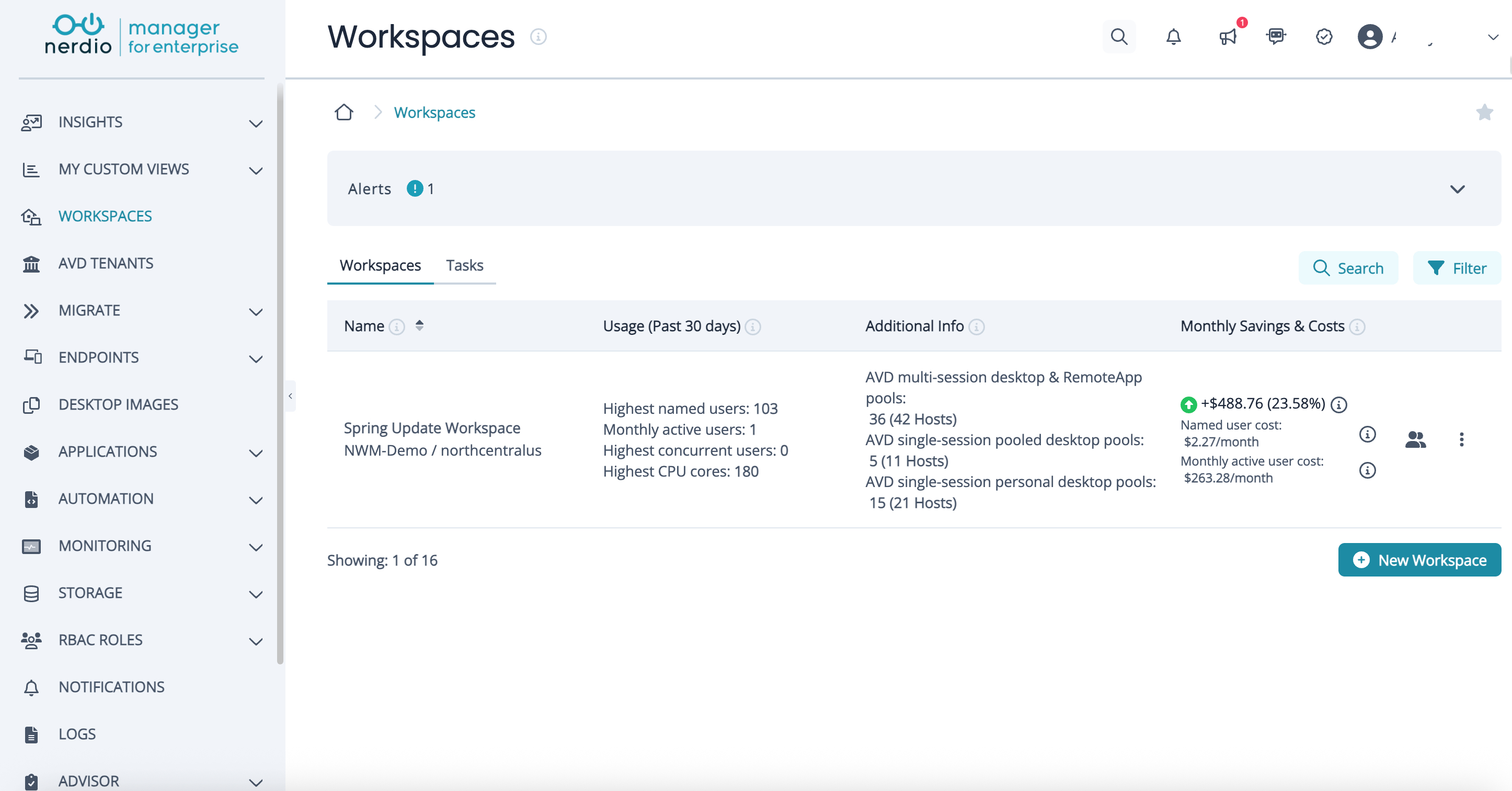The height and width of the screenshot is (791, 1512).
Task: Mark page as favorite with star
Action: [x=1484, y=111]
